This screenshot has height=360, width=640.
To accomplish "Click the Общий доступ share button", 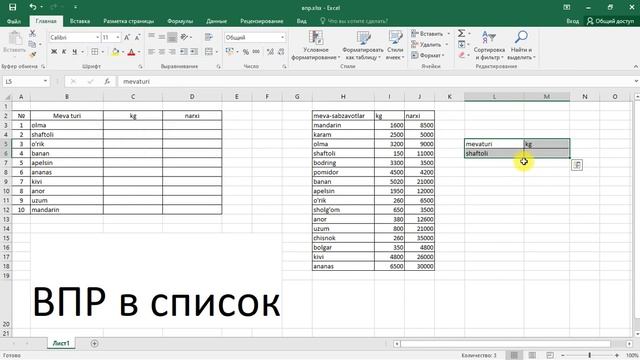I will coord(610,21).
